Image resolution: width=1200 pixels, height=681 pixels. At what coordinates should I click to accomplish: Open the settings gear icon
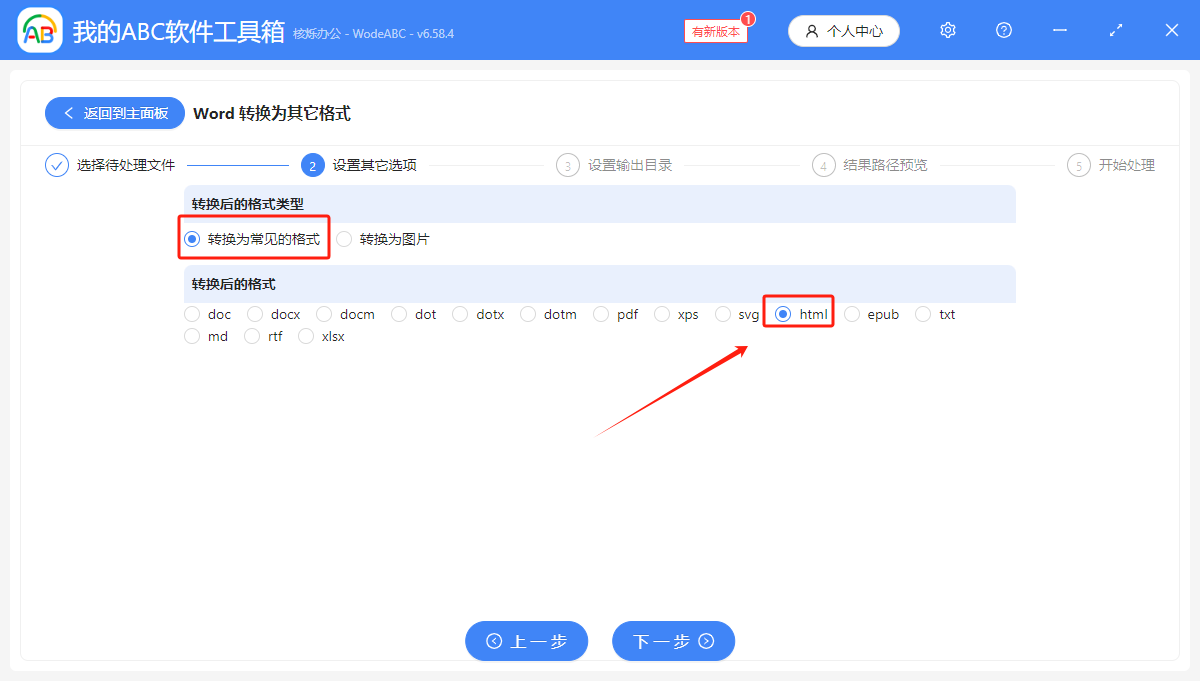coord(947,30)
